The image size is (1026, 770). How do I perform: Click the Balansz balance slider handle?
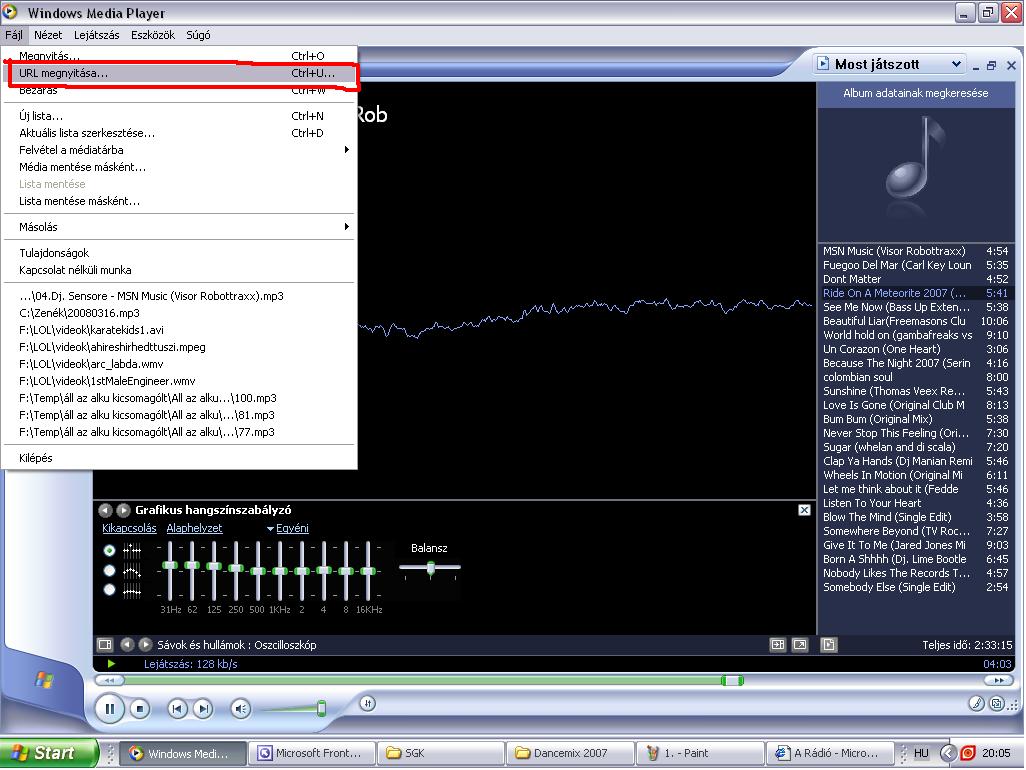click(x=431, y=568)
